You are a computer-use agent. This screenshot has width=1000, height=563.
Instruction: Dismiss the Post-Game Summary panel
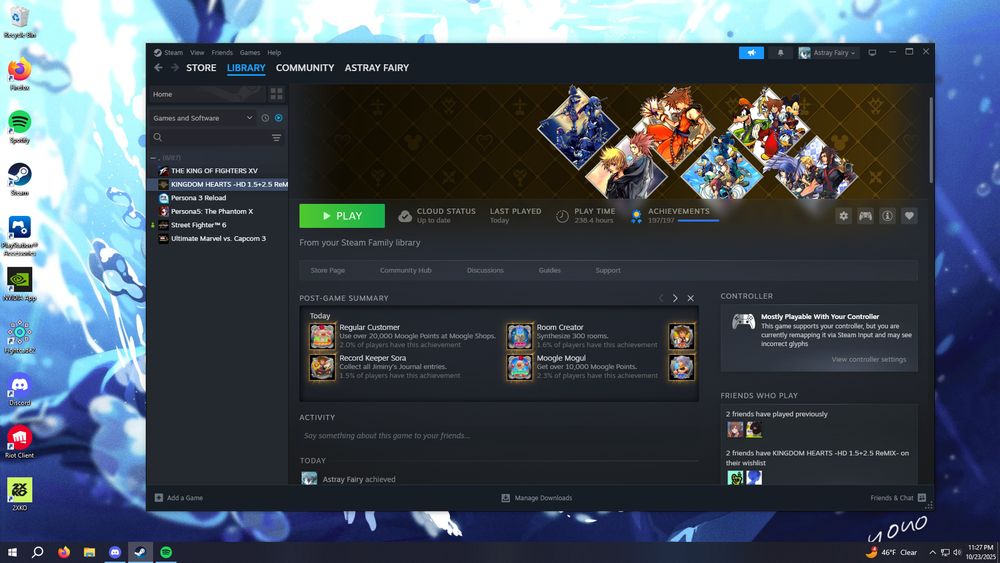click(x=691, y=298)
